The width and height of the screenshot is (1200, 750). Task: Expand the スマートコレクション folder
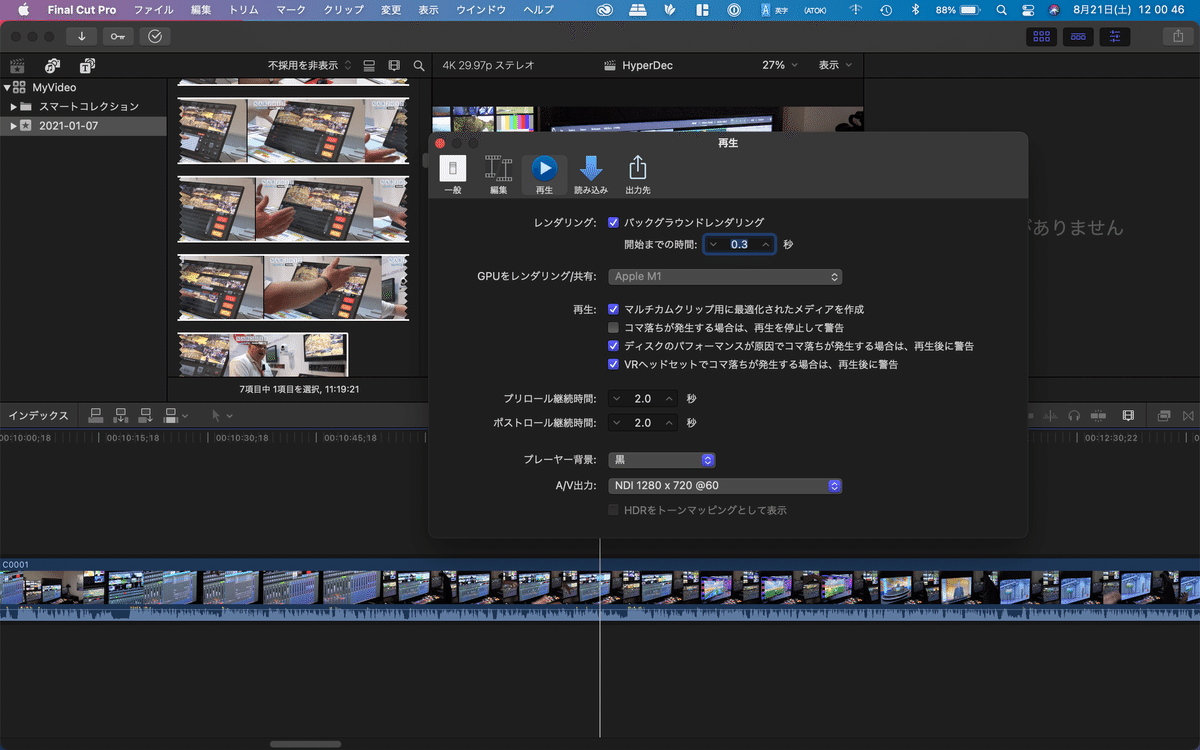(x=14, y=107)
